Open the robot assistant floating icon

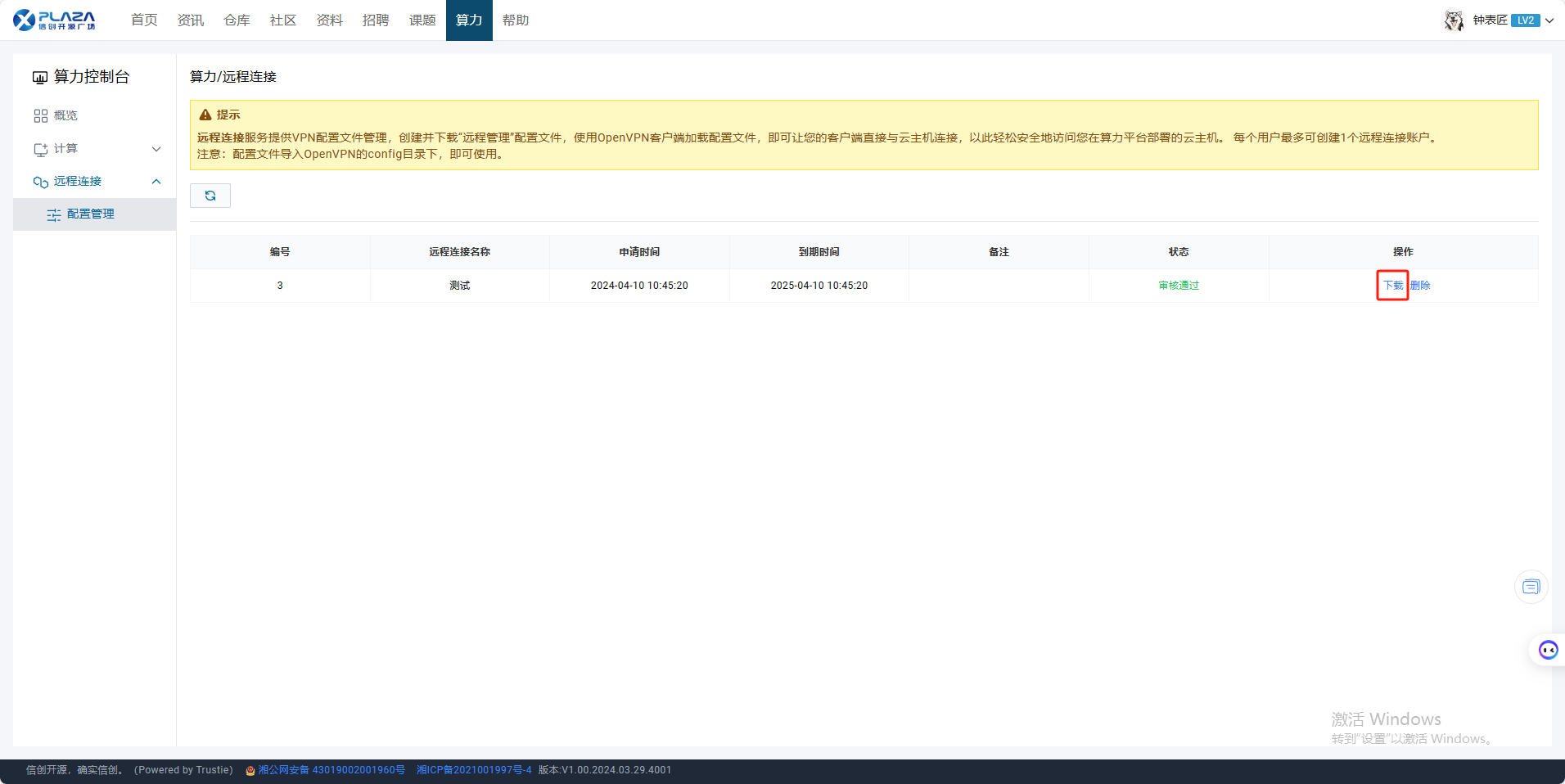[x=1548, y=650]
